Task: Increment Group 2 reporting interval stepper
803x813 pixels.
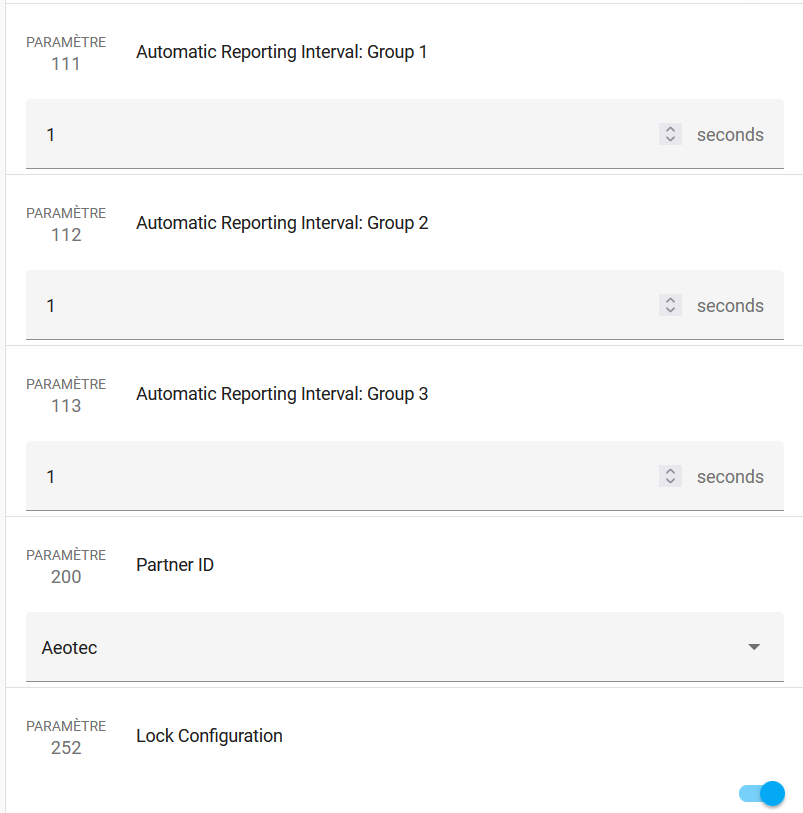Action: [x=670, y=300]
